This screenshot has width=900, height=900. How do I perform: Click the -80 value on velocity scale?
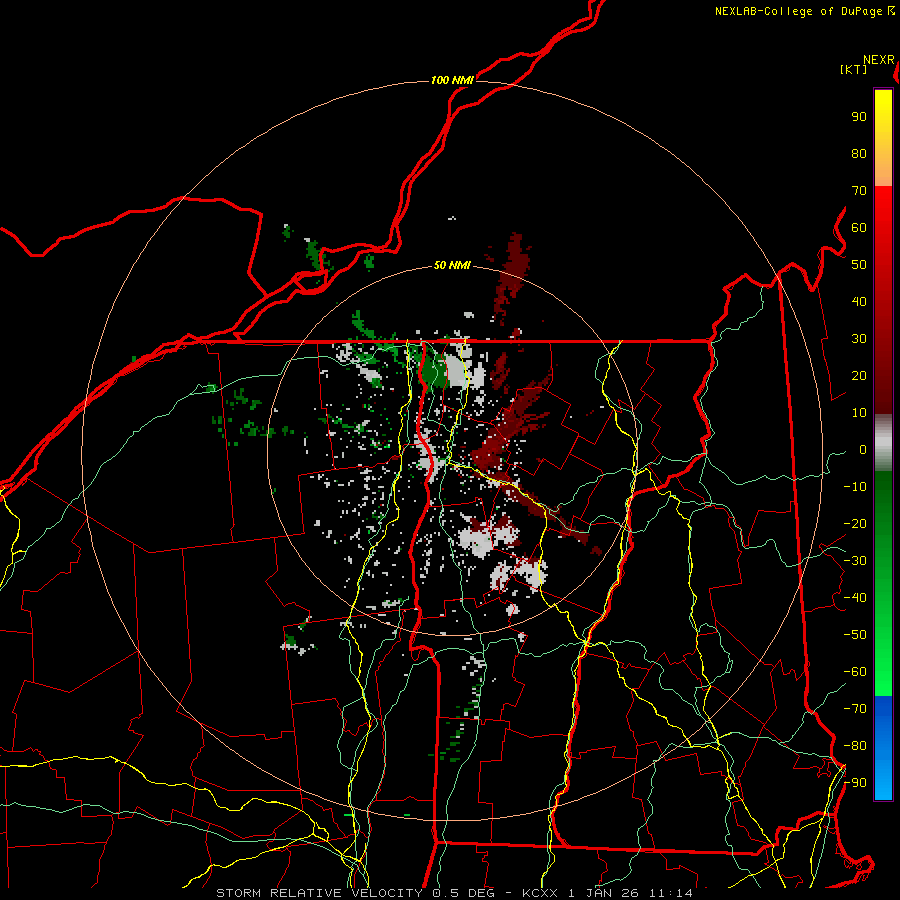pyautogui.click(x=855, y=746)
